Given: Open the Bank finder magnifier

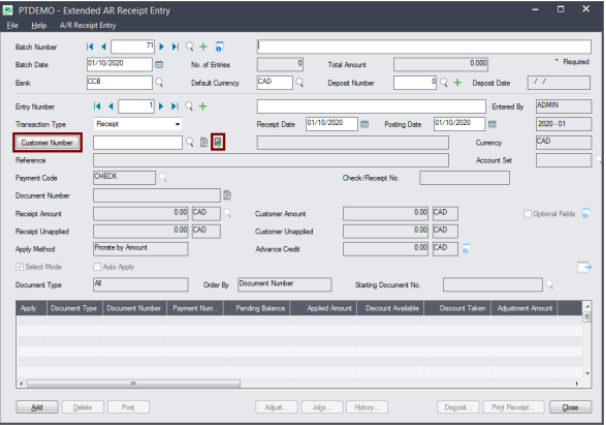Looking at the screenshot, I should click(159, 82).
